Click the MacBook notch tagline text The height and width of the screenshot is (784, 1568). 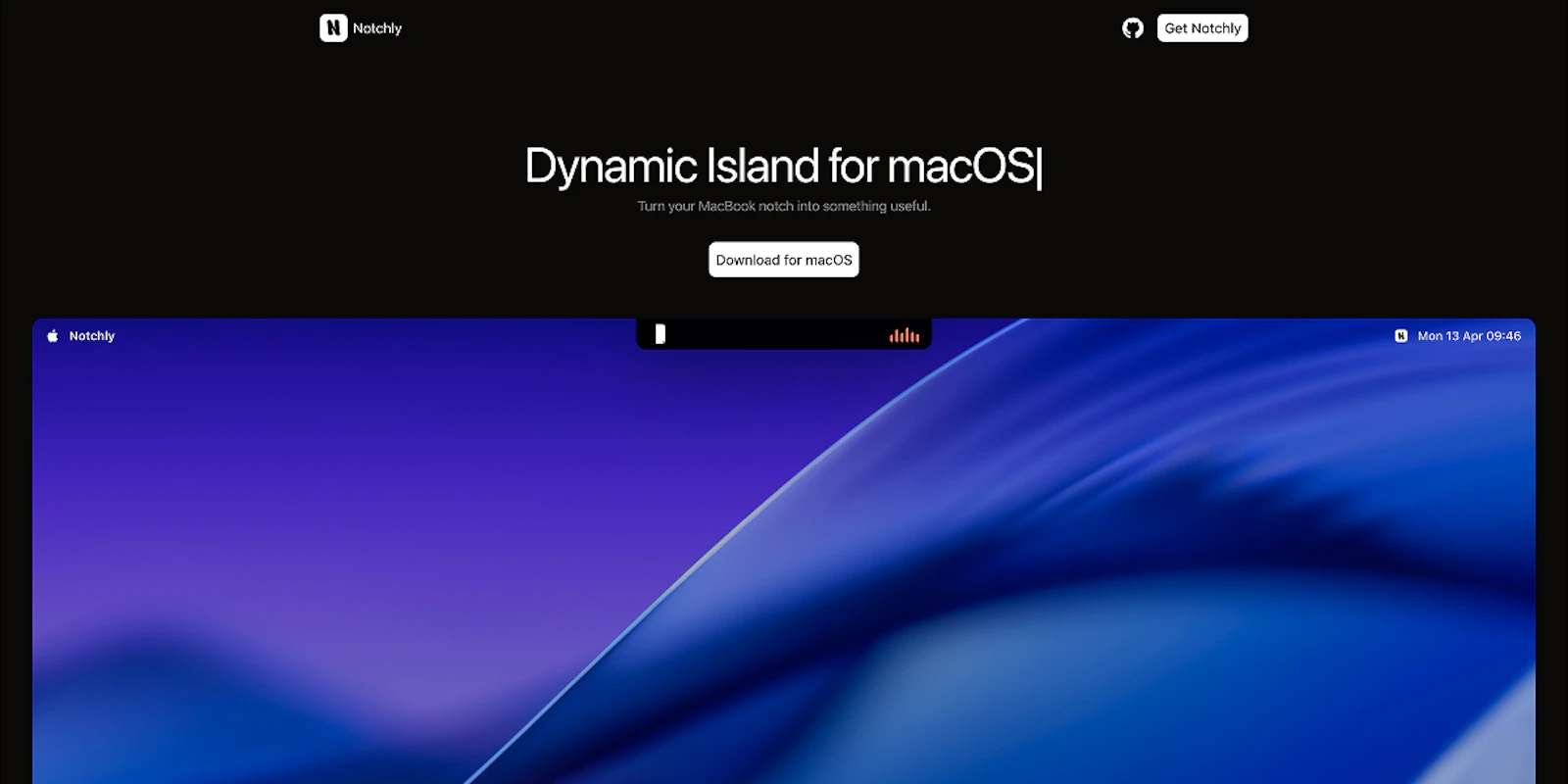click(x=784, y=206)
